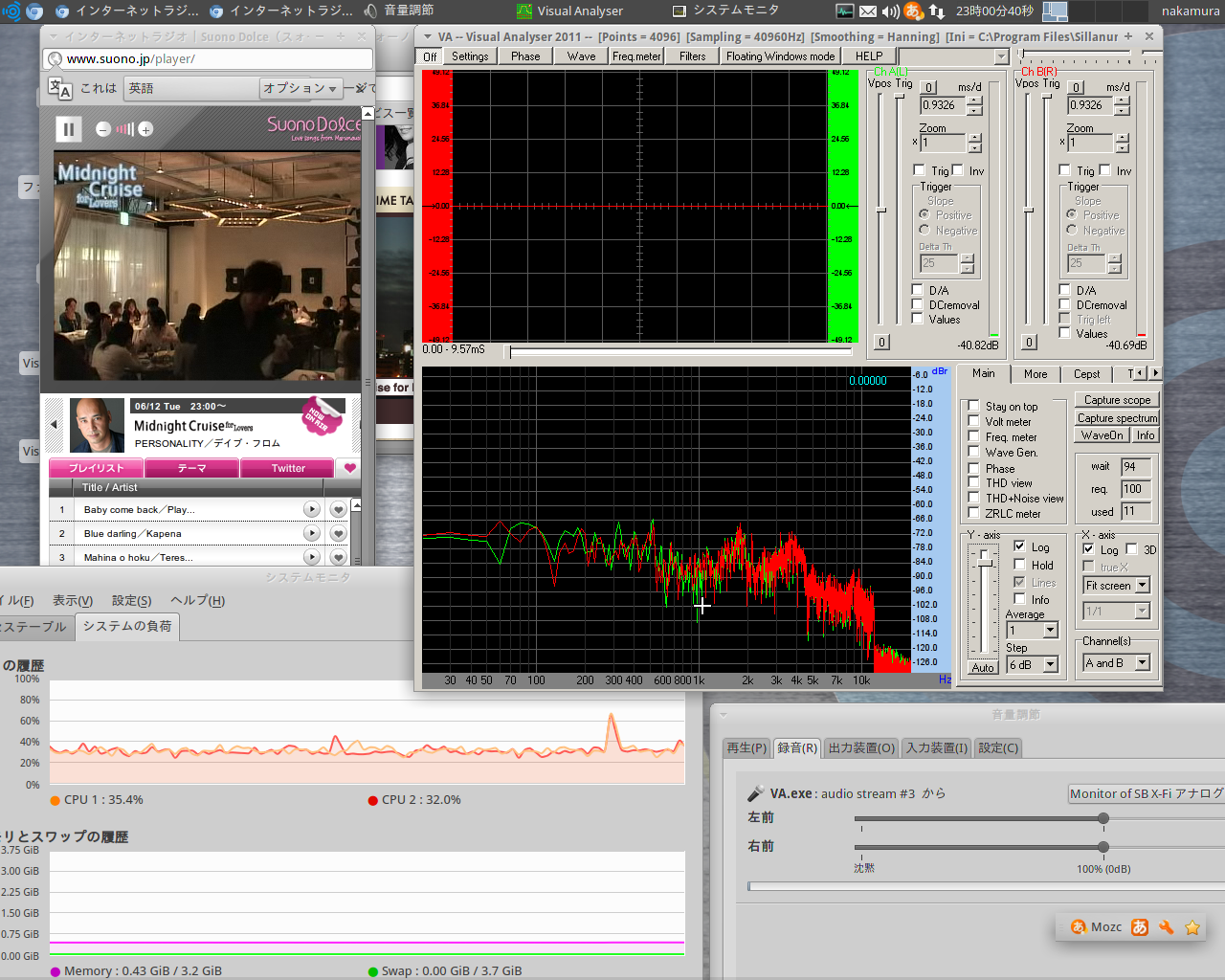This screenshot has width=1225, height=980.
Task: Click the volume increase icon in the player
Action: (145, 128)
